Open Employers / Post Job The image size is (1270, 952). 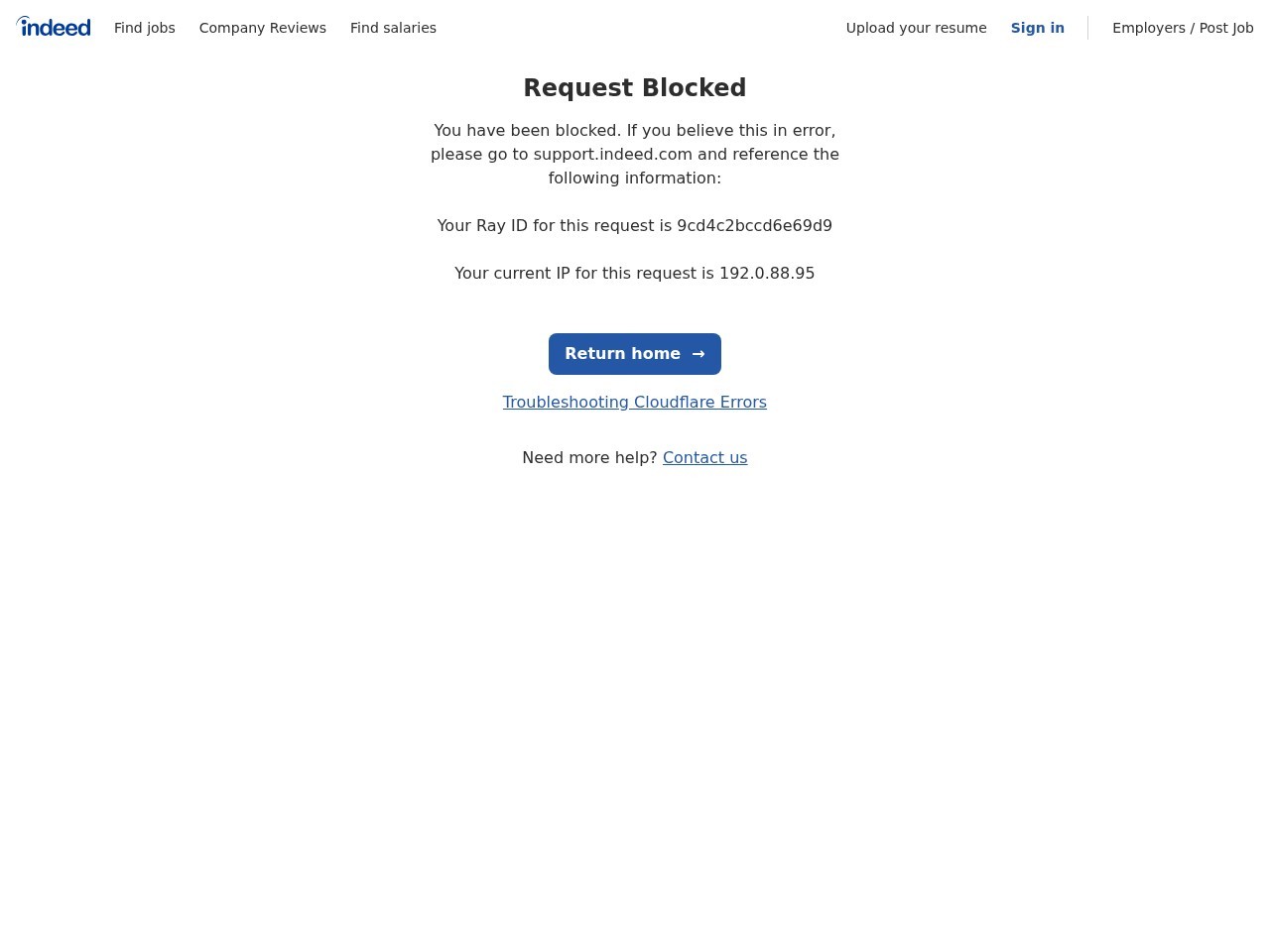point(1183,28)
